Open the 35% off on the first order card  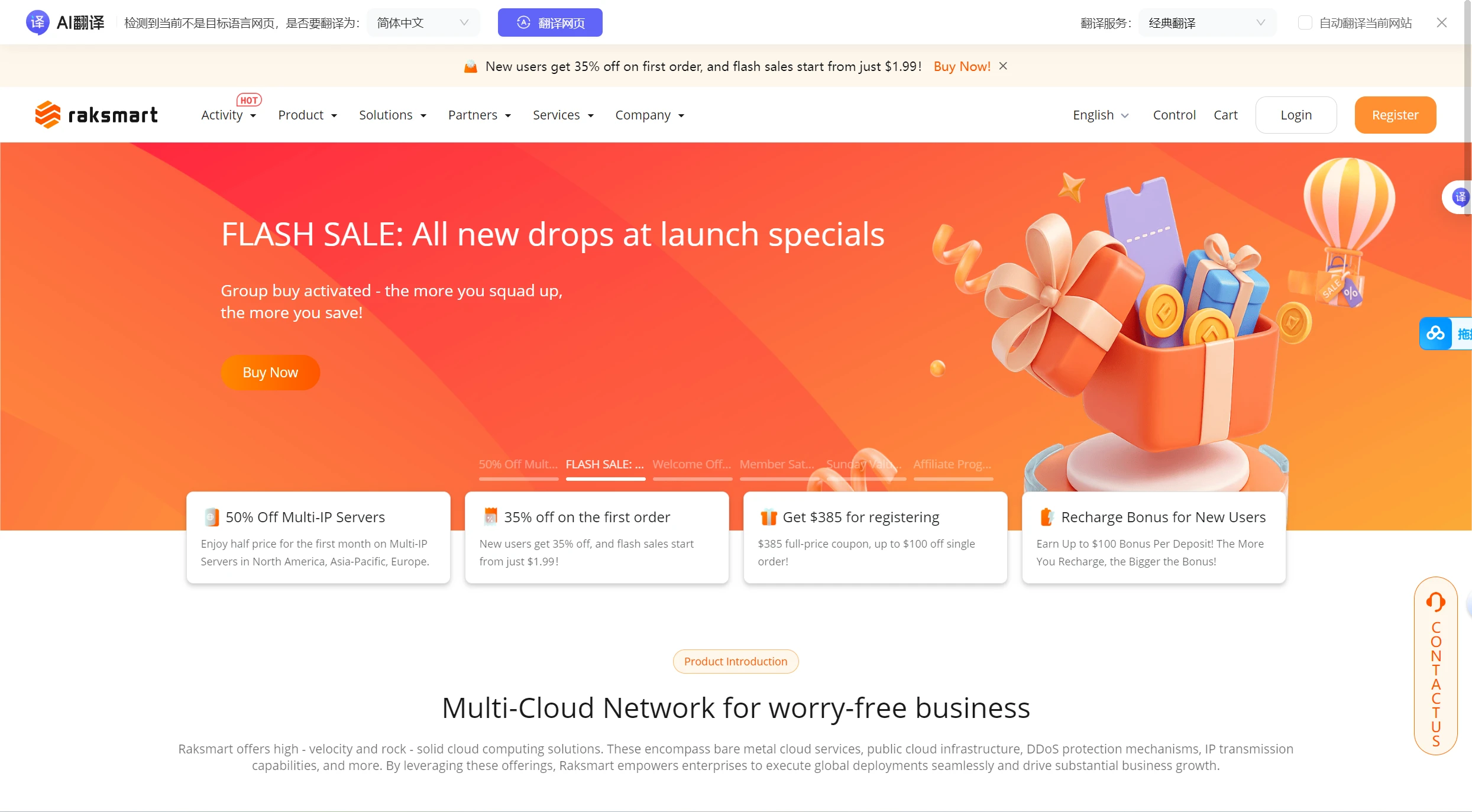[597, 537]
